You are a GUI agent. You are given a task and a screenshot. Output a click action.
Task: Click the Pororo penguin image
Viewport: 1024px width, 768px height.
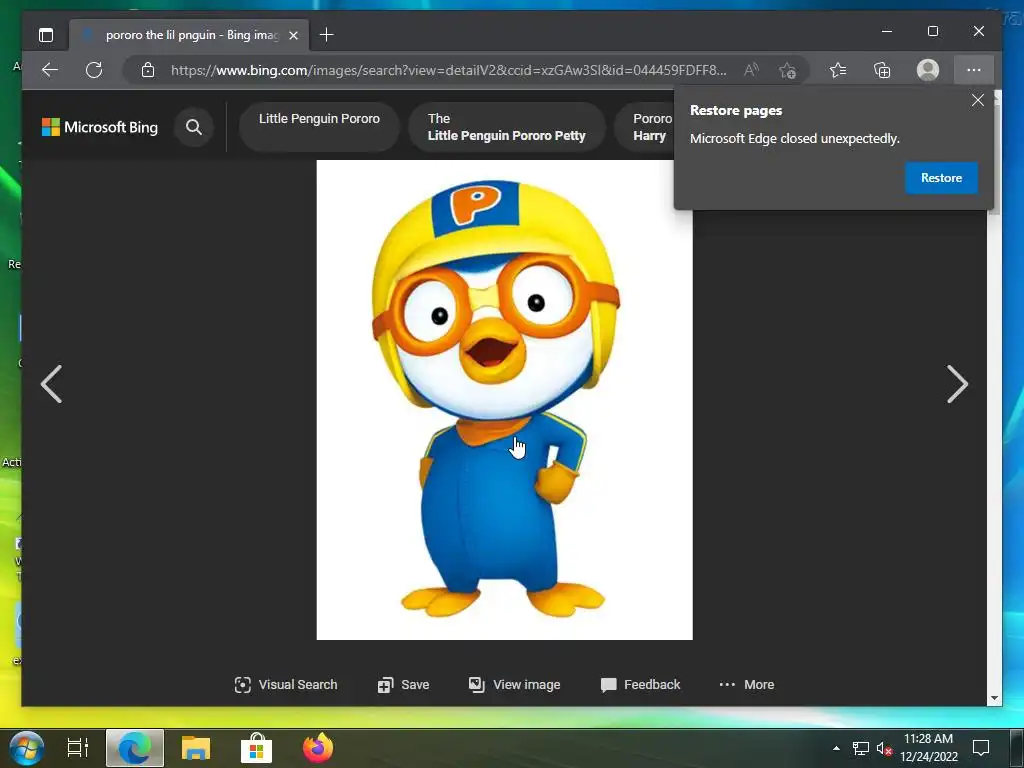point(504,400)
